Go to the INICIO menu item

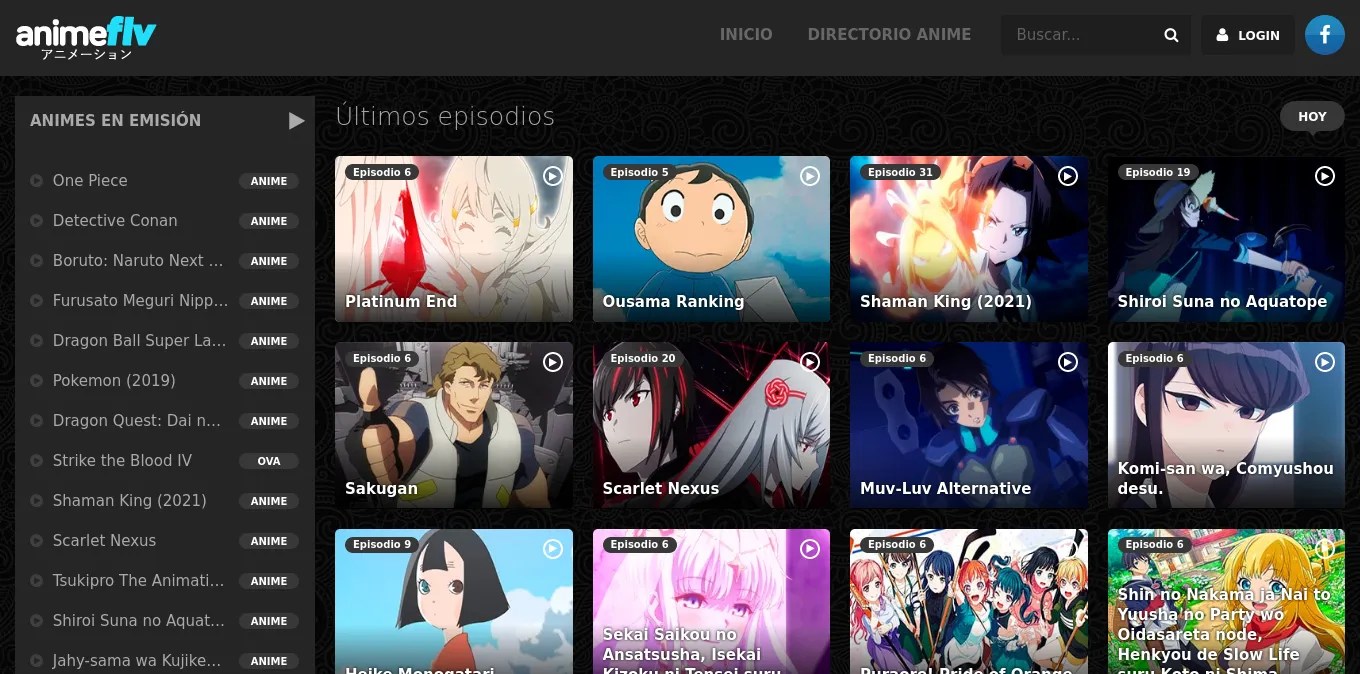[x=746, y=34]
